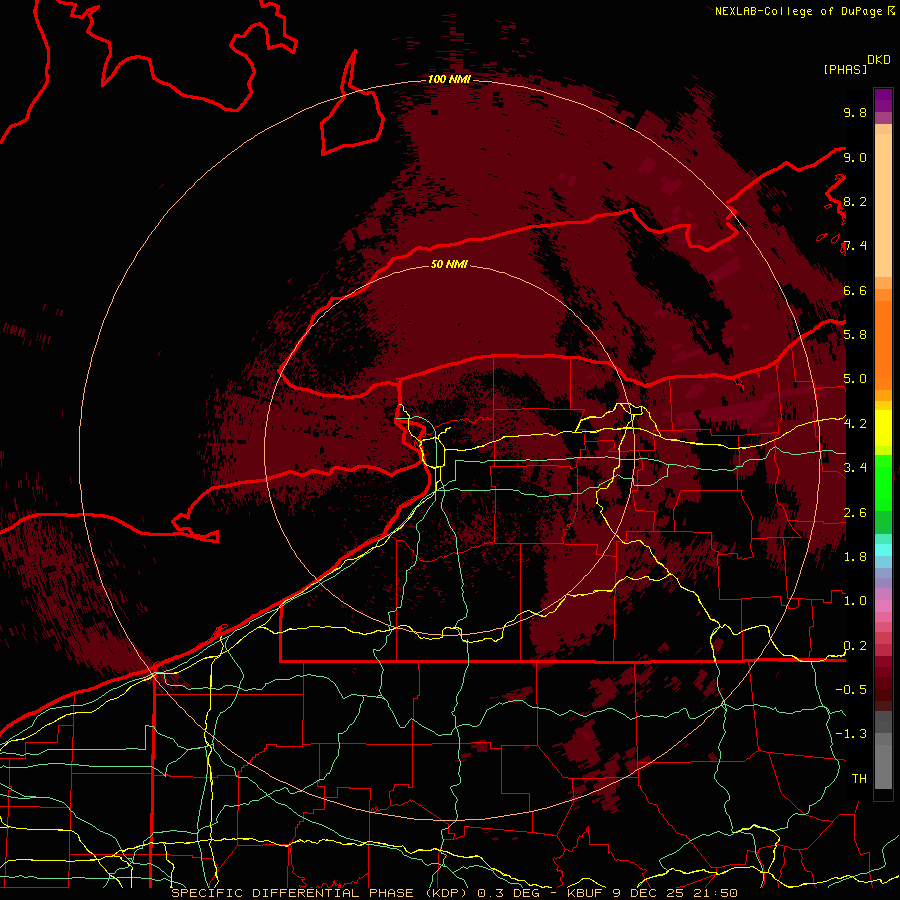
Task: Click the TH threshold legend label
Action: coord(859,778)
